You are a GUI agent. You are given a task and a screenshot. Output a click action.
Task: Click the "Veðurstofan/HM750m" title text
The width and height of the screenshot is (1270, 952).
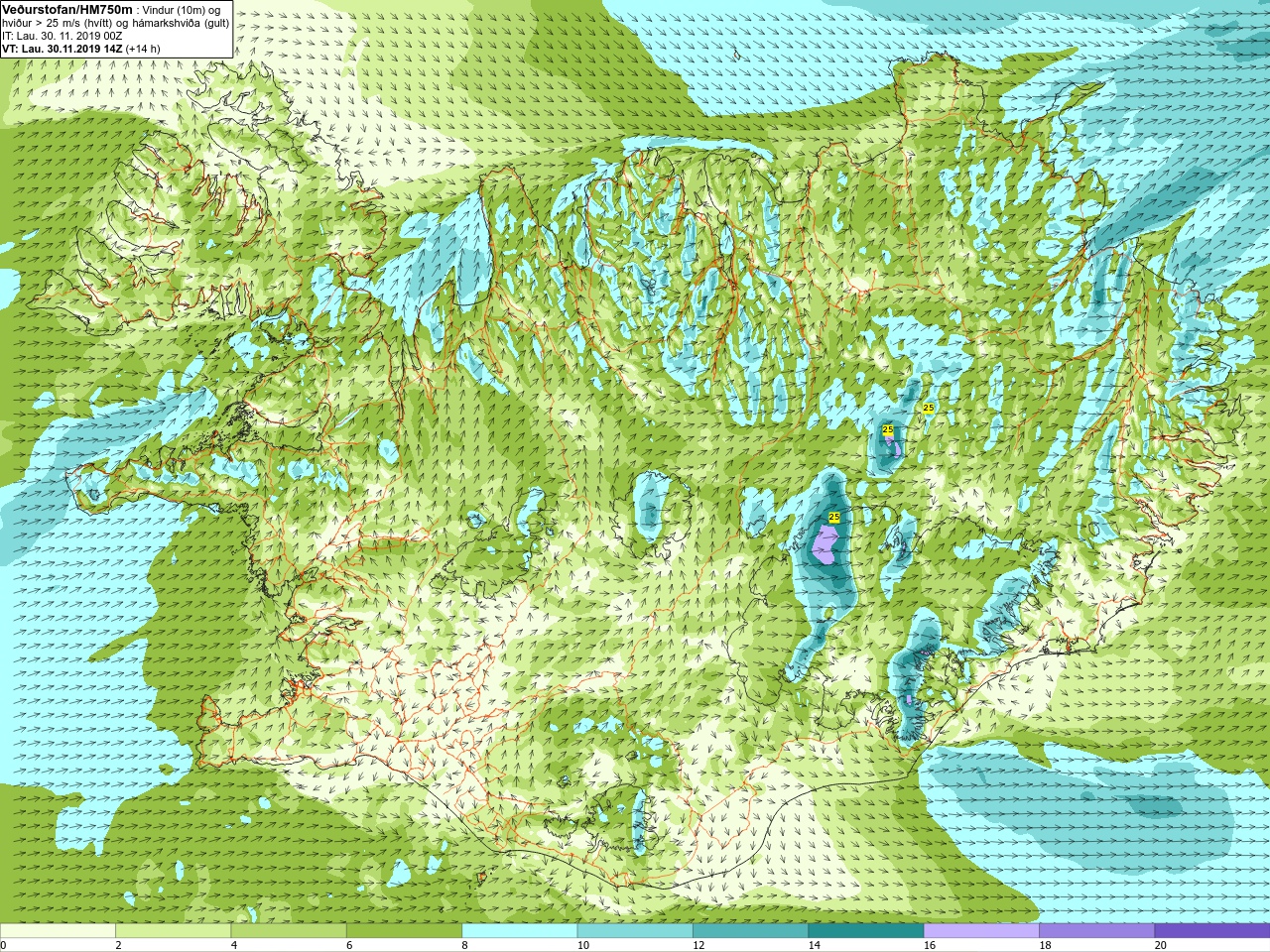point(67,8)
